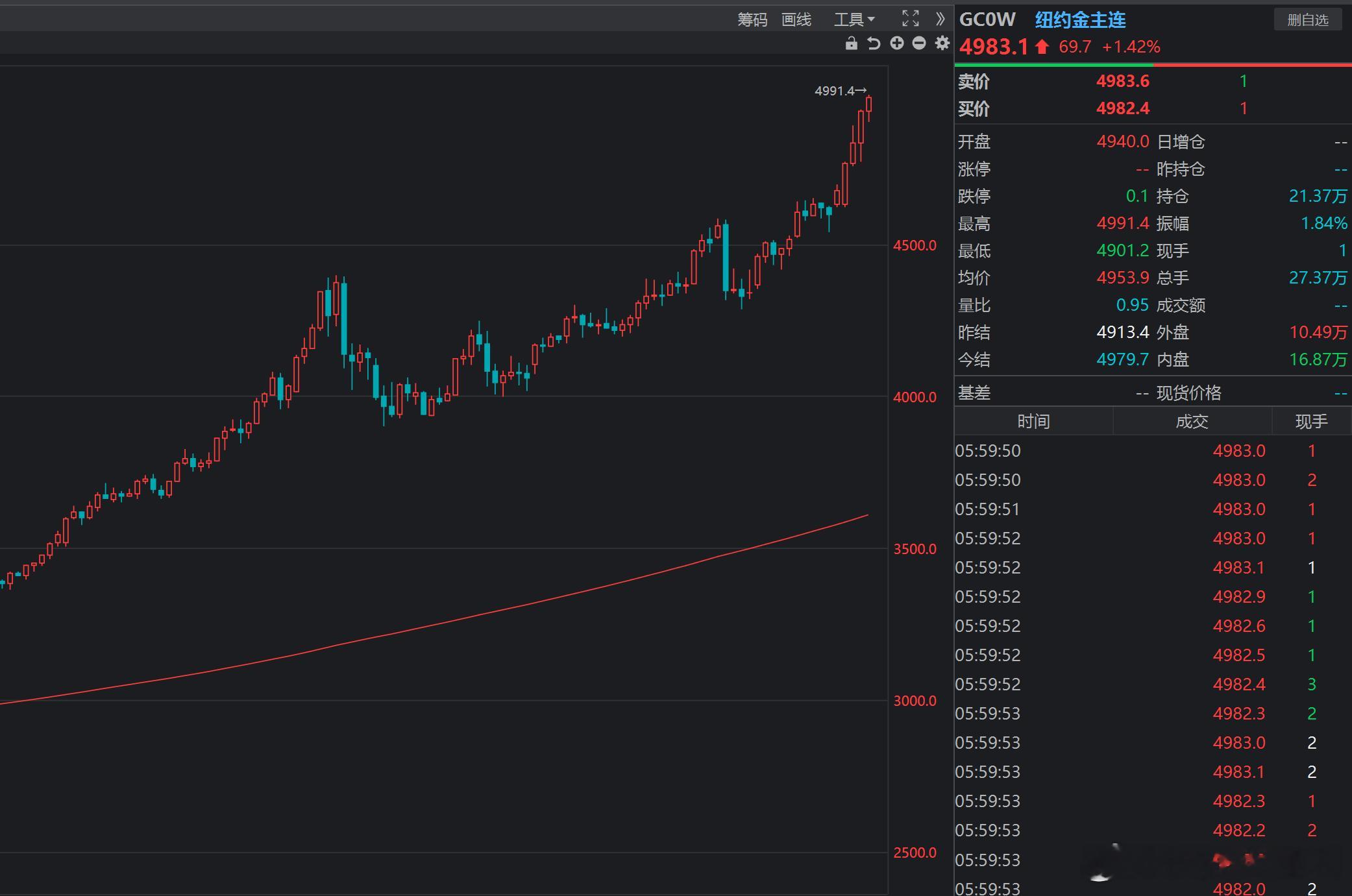Select the 画线 drawing menu item

pyautogui.click(x=796, y=20)
